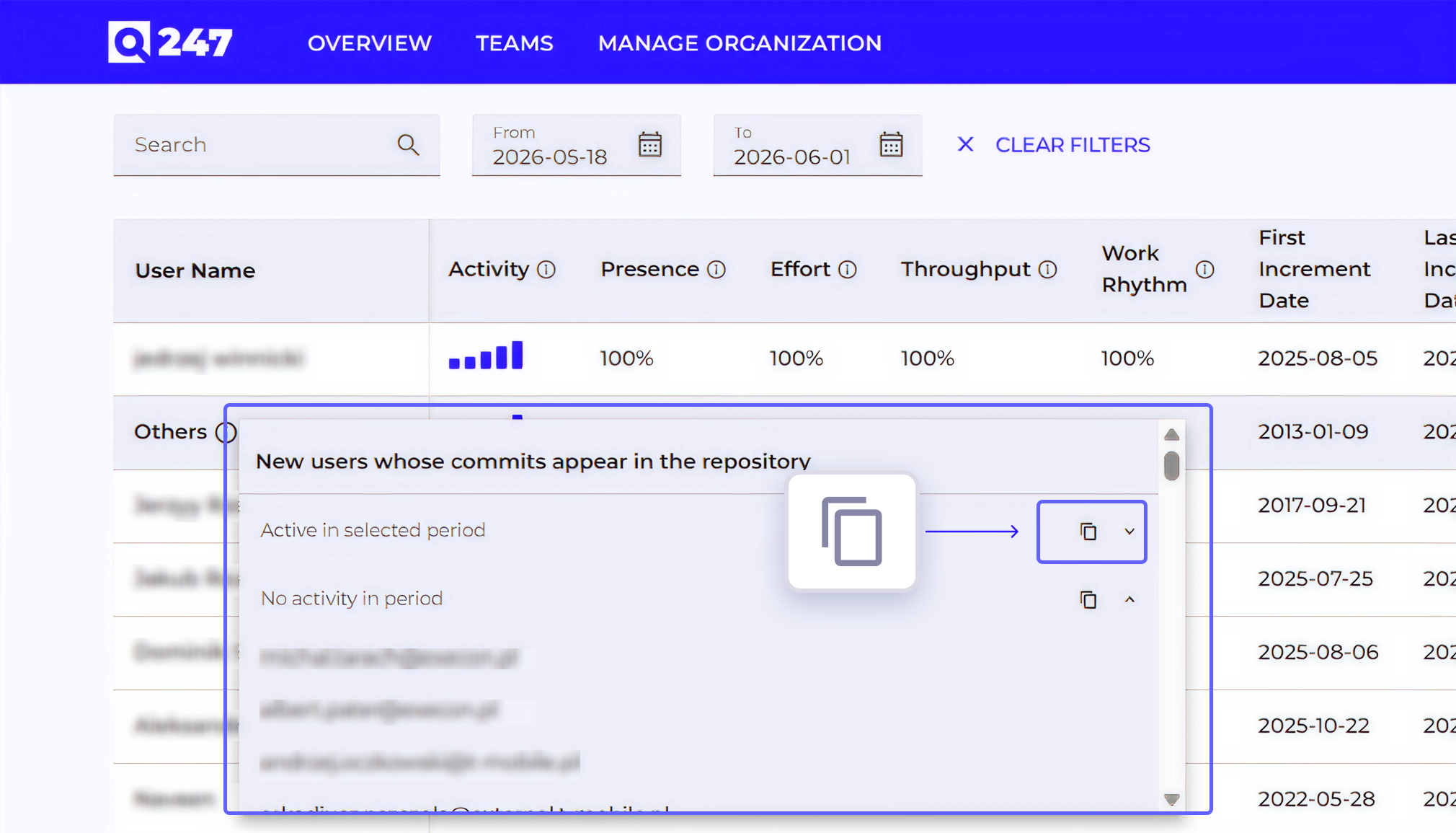This screenshot has width=1456, height=833.
Task: Click No activity in period label
Action: [352, 599]
